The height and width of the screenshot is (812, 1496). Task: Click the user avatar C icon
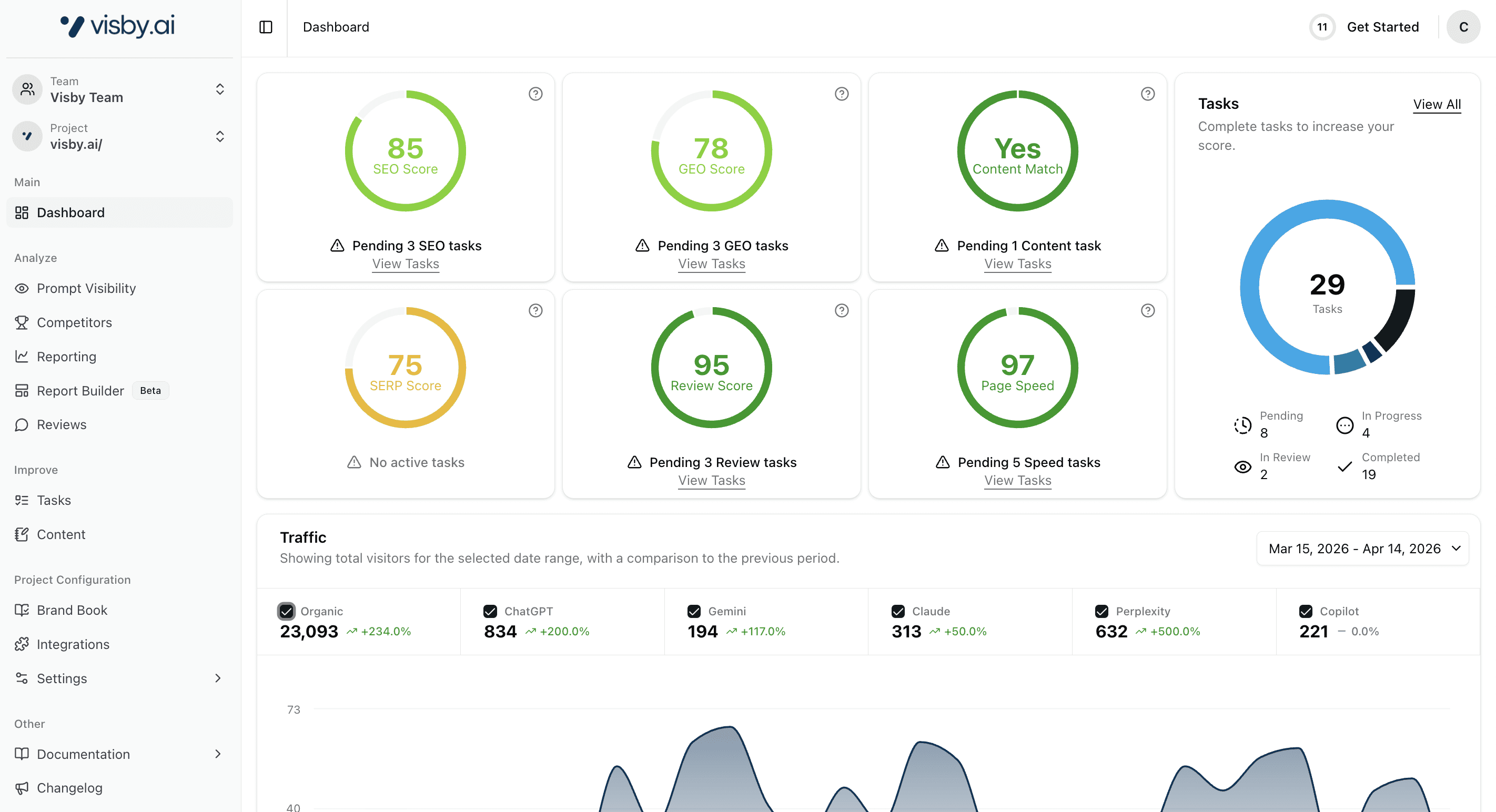pos(1462,27)
